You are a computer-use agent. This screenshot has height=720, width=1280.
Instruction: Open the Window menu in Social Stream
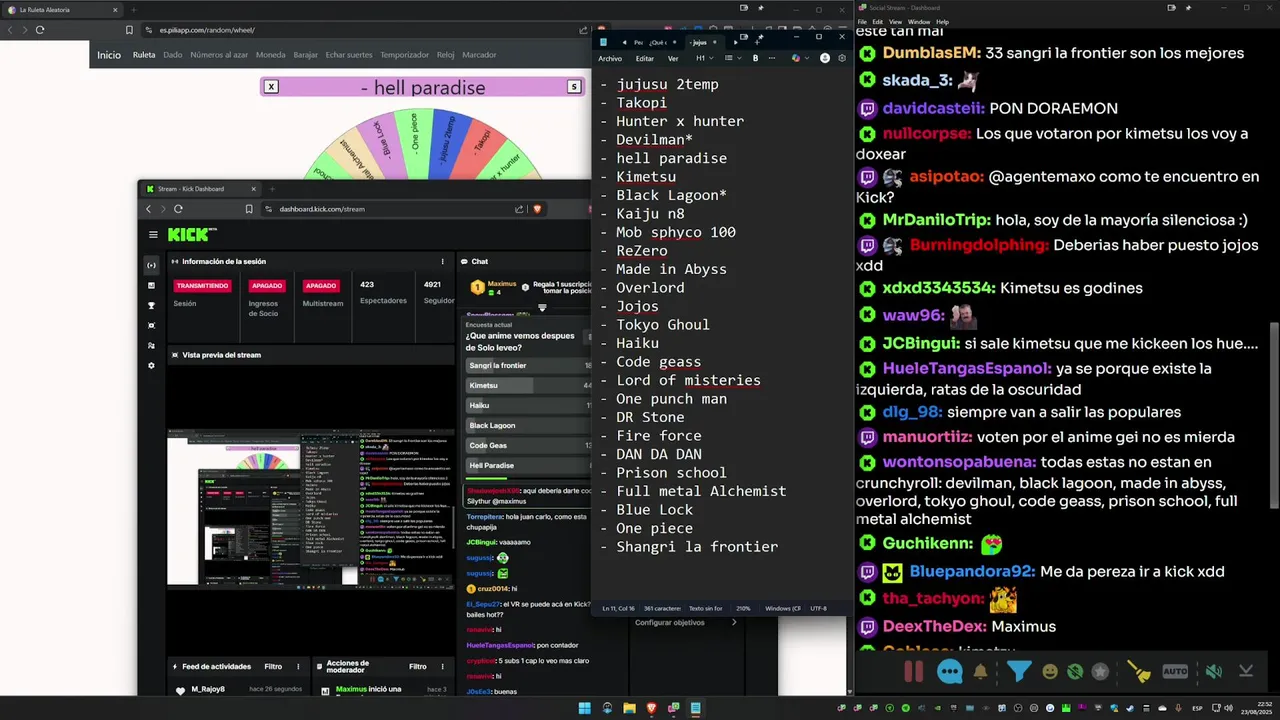(x=918, y=21)
